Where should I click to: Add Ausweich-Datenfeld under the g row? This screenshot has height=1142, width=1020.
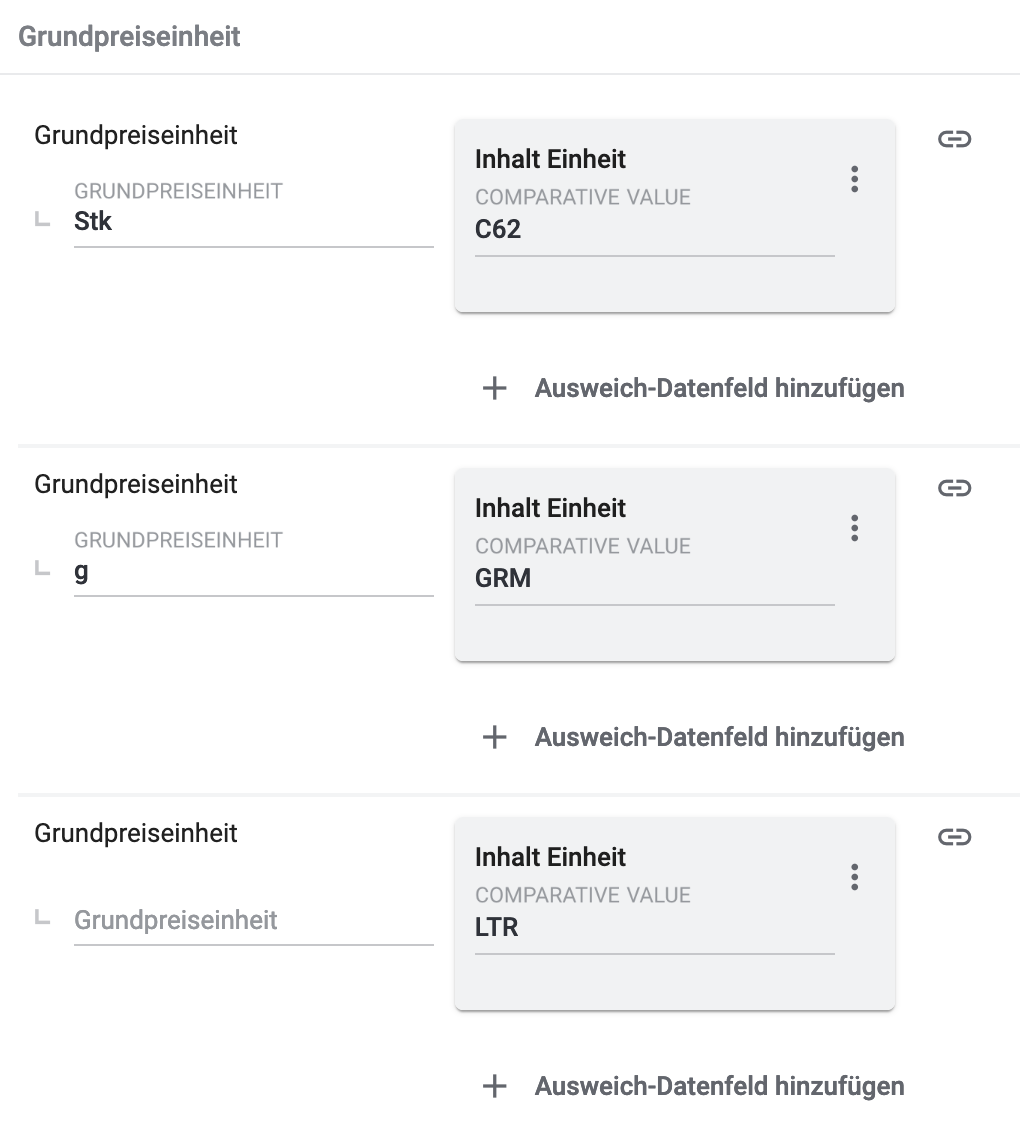pos(719,737)
